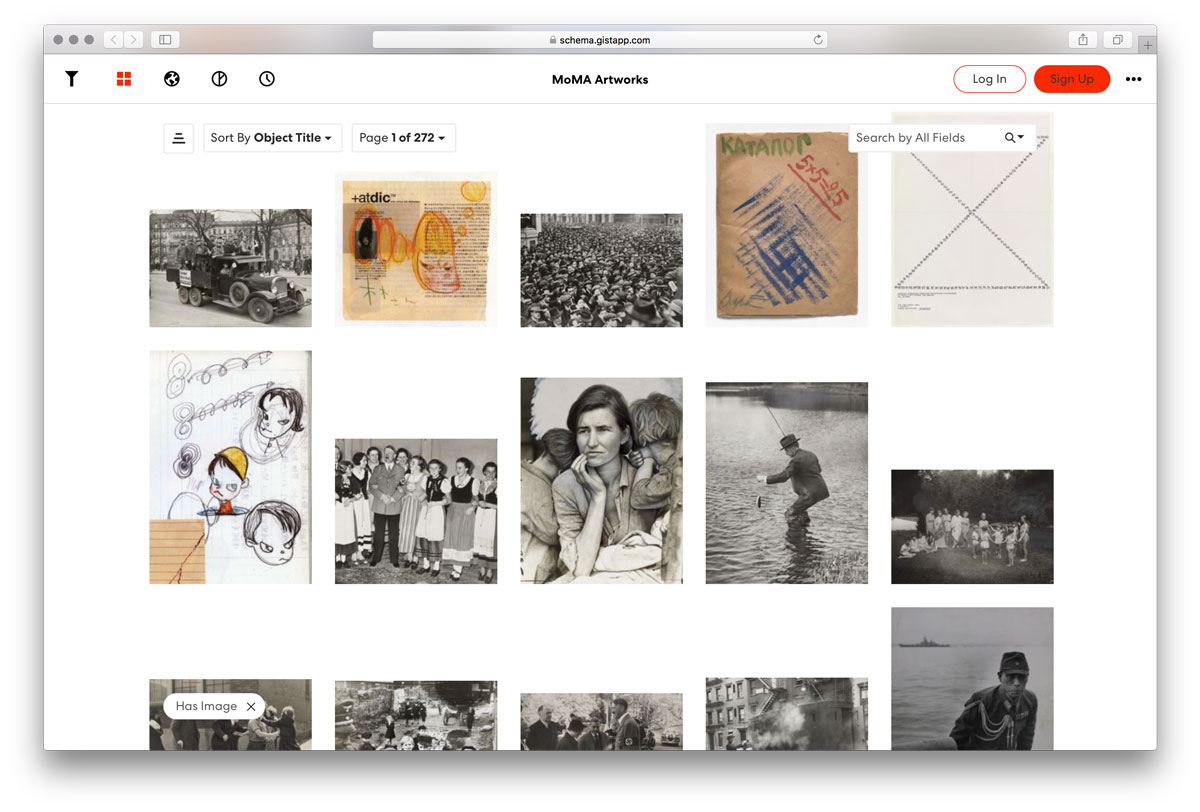Open the vintage truck street photograph
1200x812 pixels.
pos(230,268)
